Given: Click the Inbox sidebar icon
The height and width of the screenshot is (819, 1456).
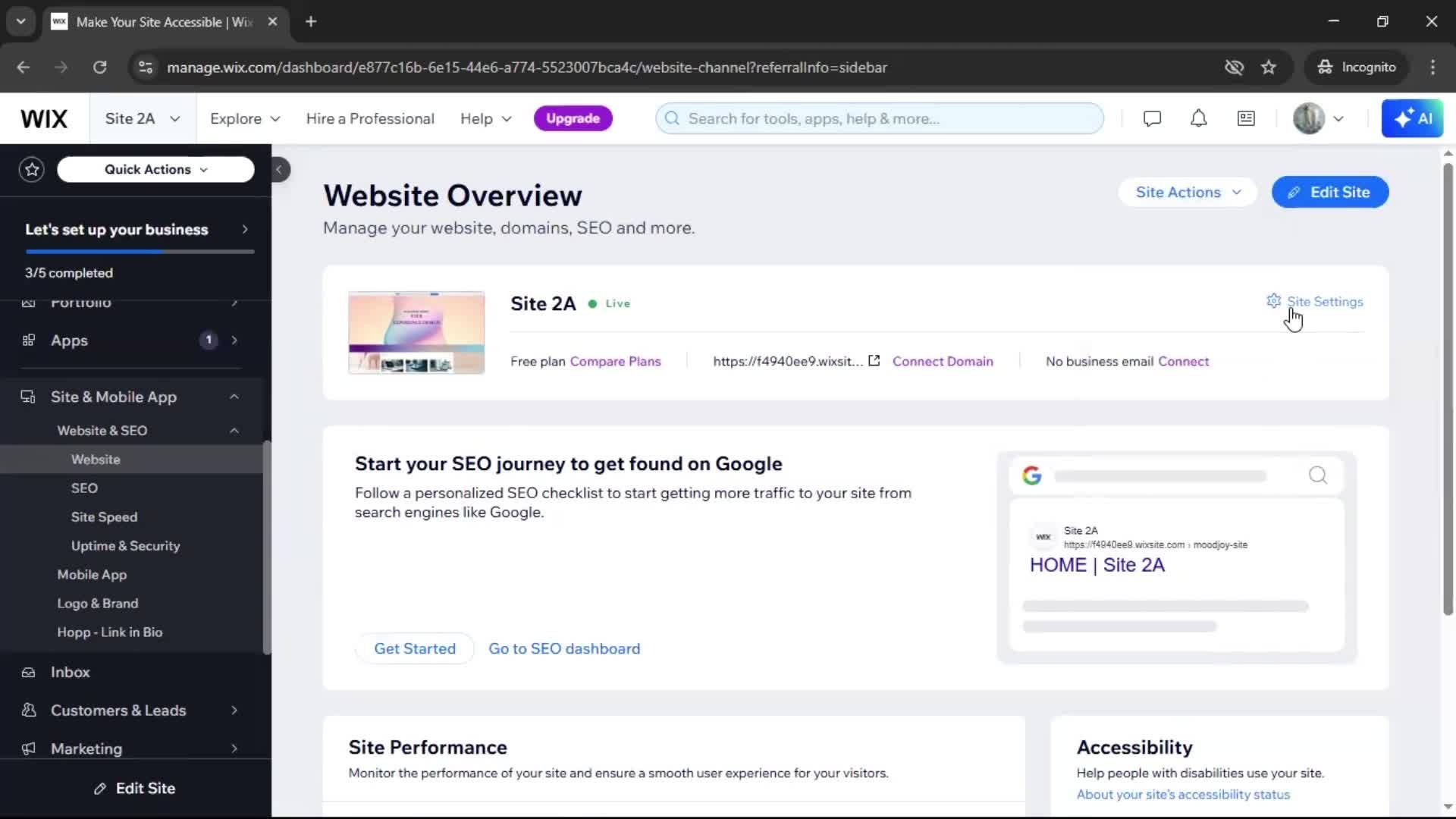Looking at the screenshot, I should pos(28,672).
